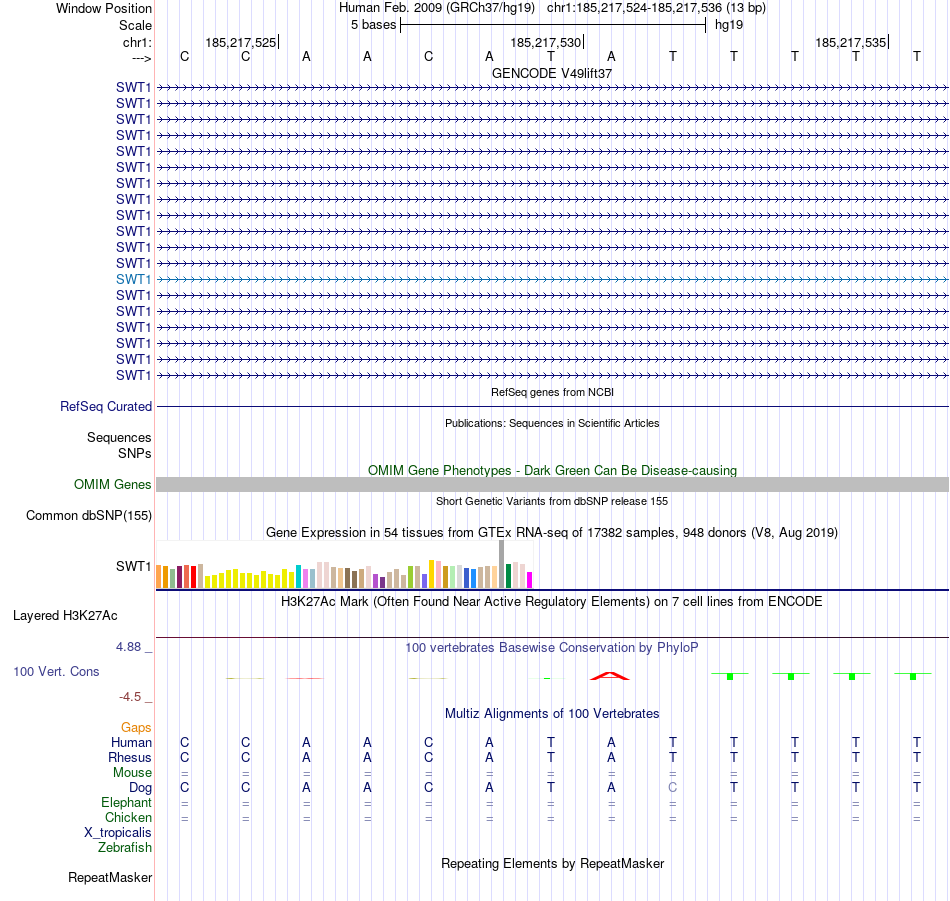The width and height of the screenshot is (950, 901).
Task: Open the GENCODE V49lift37 track title
Action: (552, 73)
